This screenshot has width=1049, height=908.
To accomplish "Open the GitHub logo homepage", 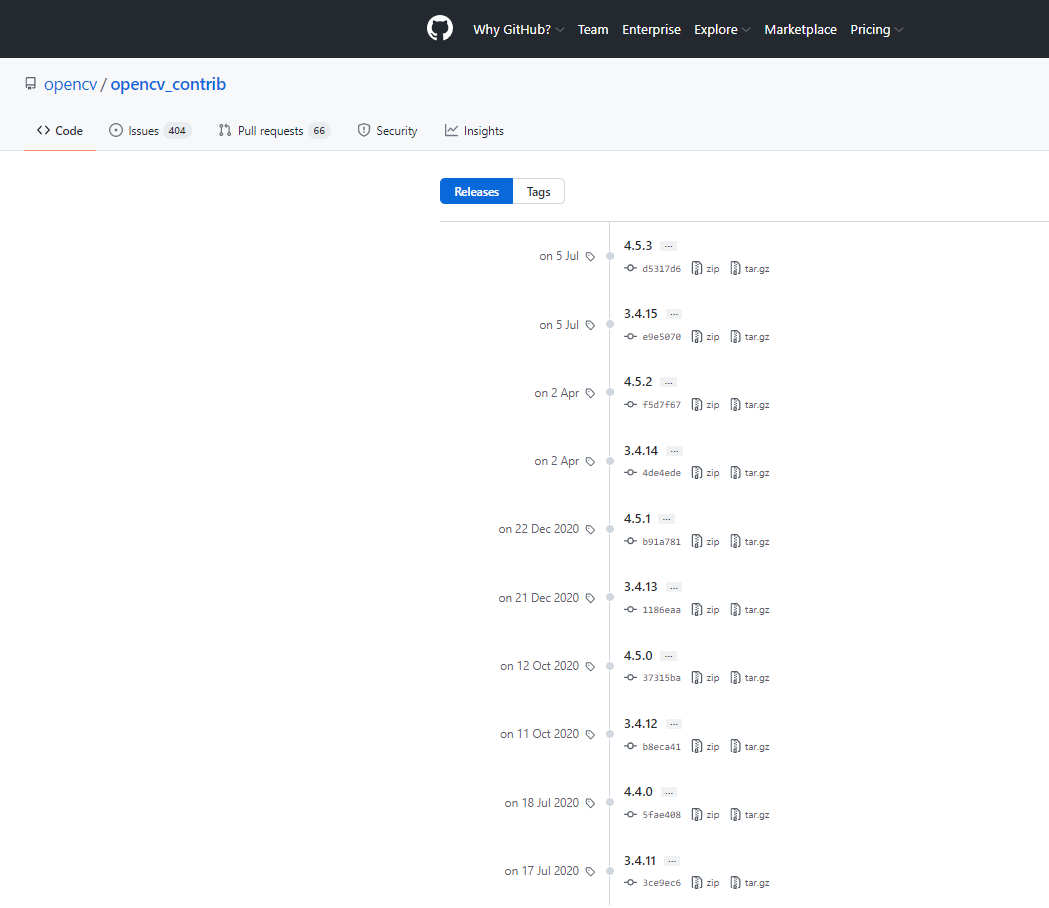I will click(440, 29).
